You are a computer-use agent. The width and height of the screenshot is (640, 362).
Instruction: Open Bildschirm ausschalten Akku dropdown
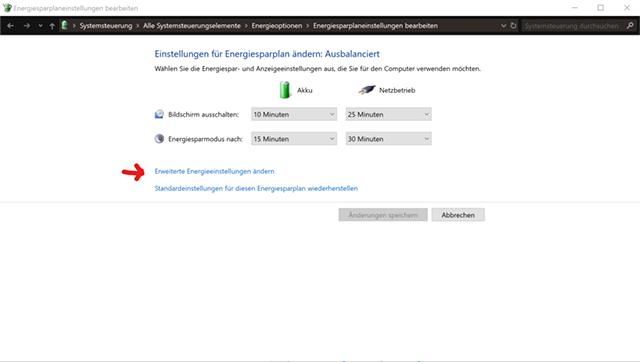tap(294, 114)
